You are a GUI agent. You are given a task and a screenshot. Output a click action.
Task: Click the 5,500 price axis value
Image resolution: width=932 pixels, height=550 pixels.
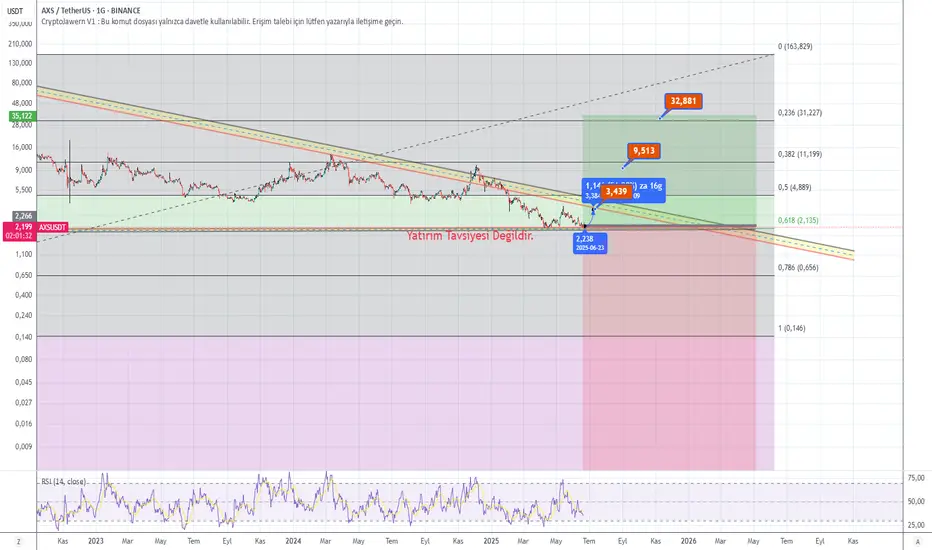[24, 190]
